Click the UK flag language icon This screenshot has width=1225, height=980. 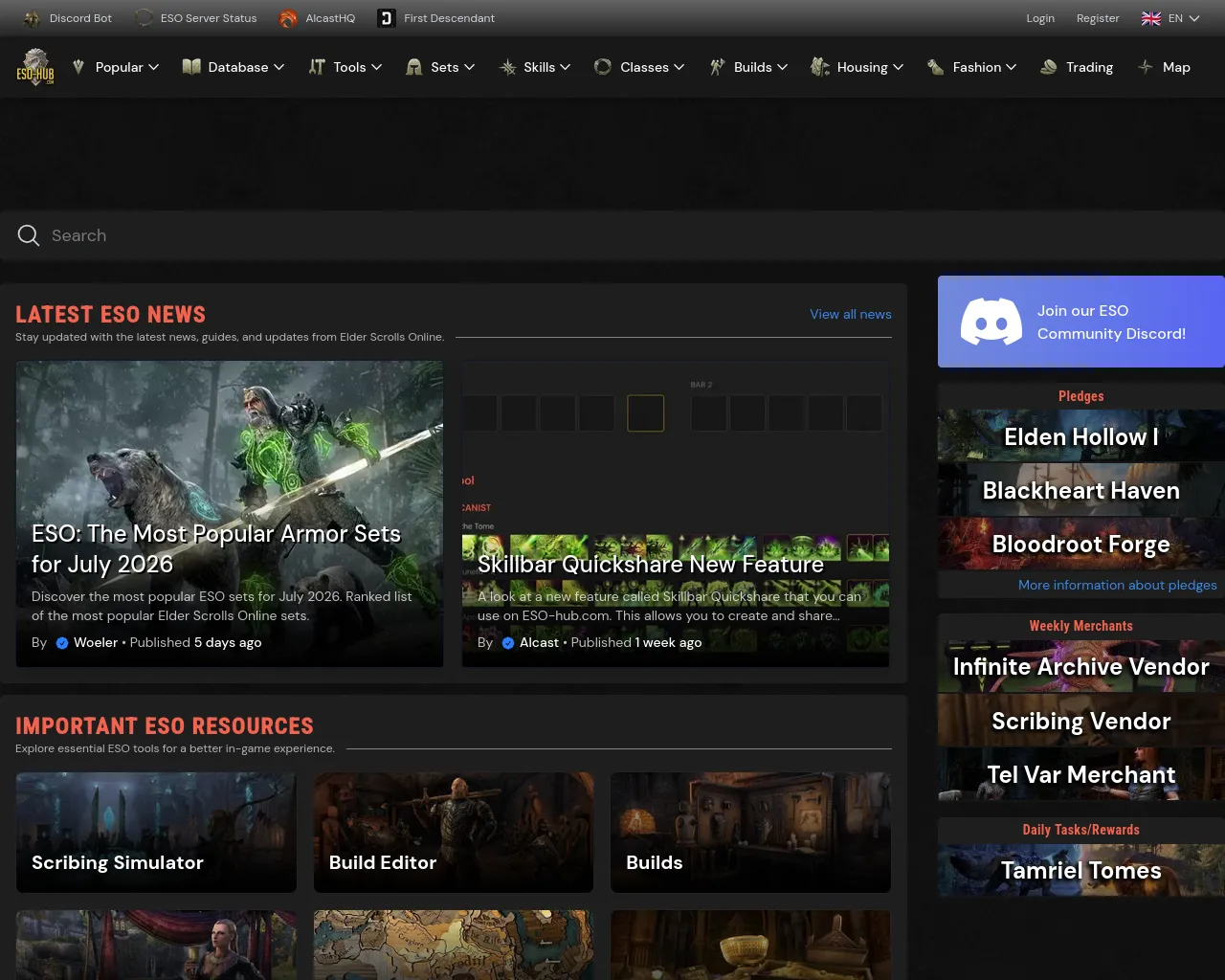coord(1151,18)
